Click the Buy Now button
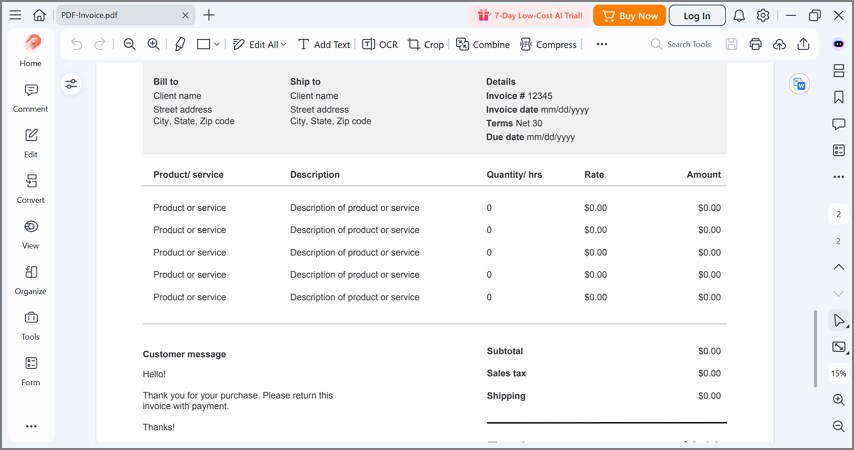854x450 pixels. [630, 16]
